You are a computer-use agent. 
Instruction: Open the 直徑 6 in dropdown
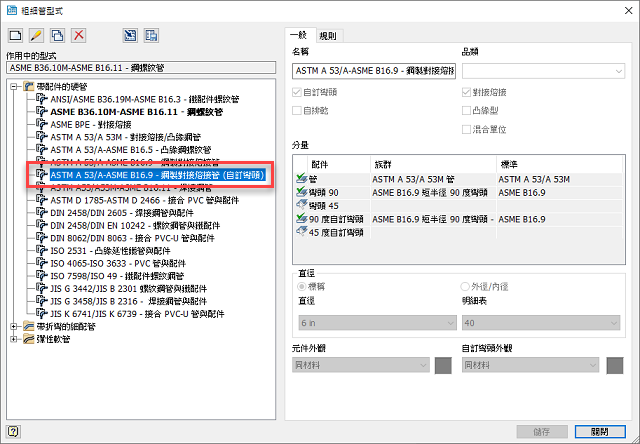(378, 323)
